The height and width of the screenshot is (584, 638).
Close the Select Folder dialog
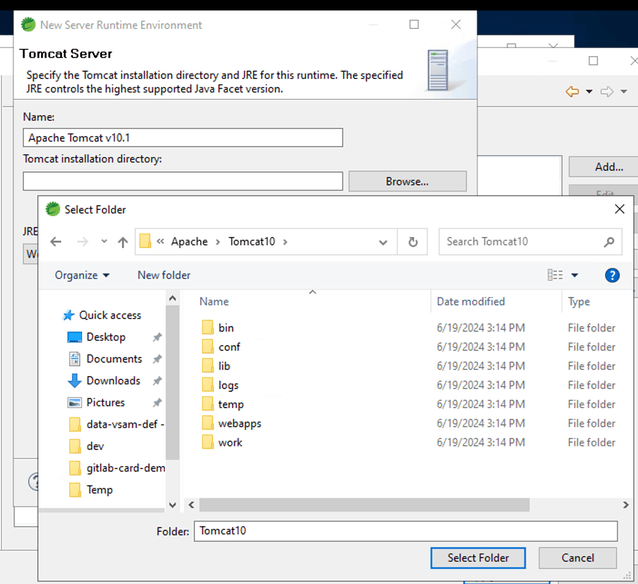coord(619,209)
